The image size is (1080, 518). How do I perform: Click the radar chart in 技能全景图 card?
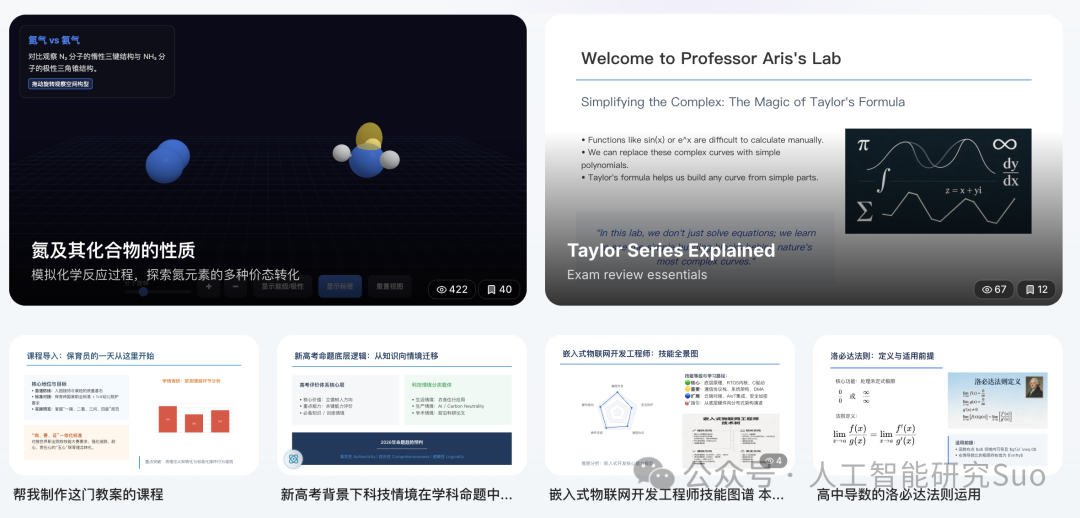617,413
